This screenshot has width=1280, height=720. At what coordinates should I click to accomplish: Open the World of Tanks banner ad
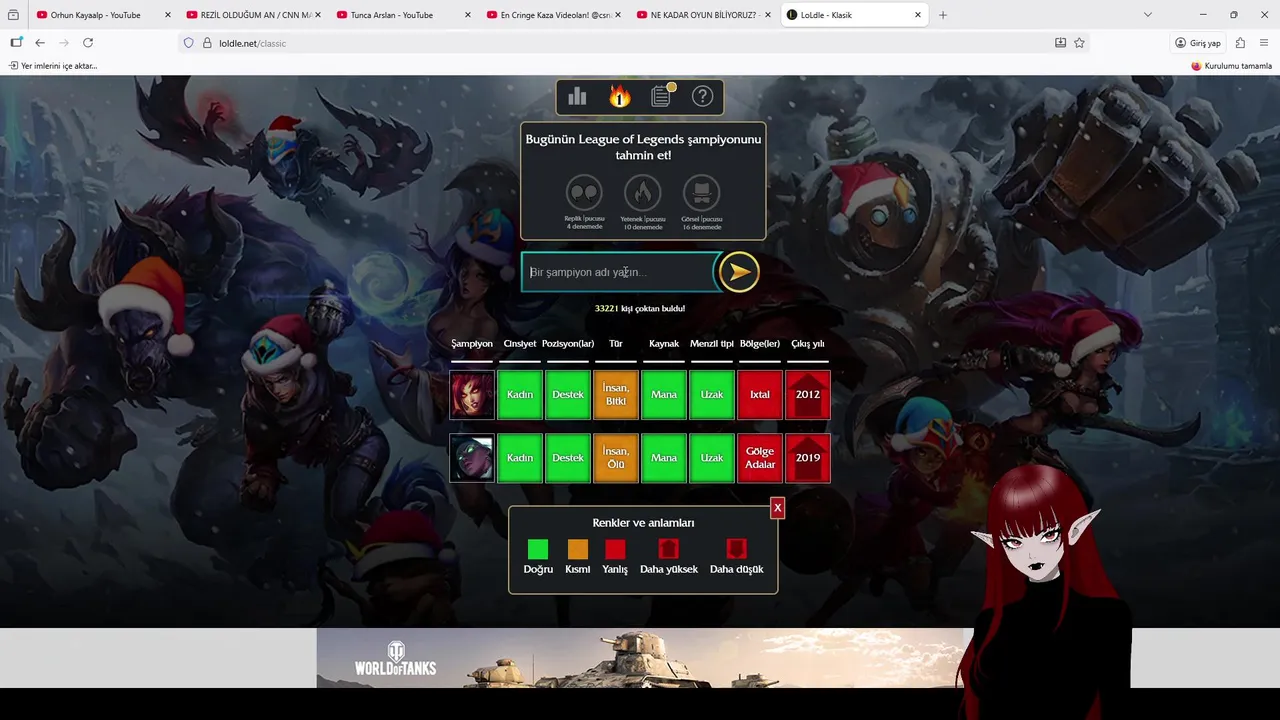640,658
